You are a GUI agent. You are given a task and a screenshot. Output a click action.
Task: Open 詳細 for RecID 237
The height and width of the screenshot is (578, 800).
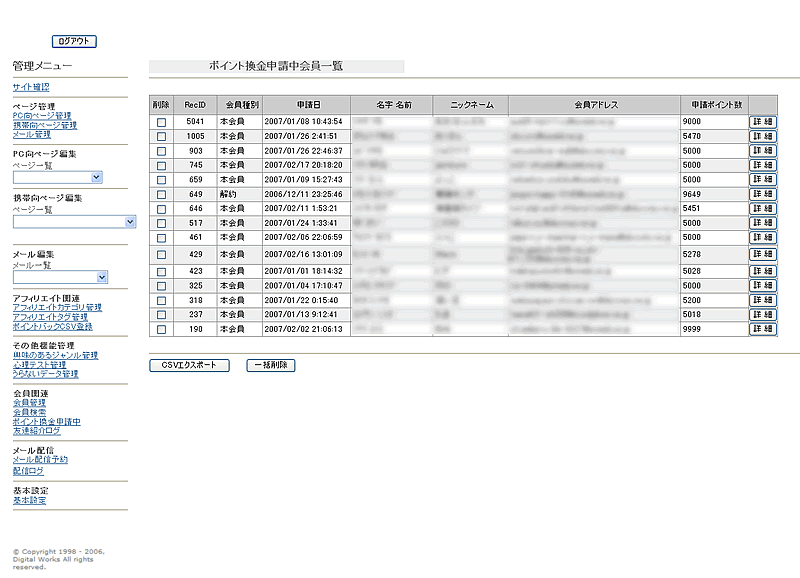(763, 315)
